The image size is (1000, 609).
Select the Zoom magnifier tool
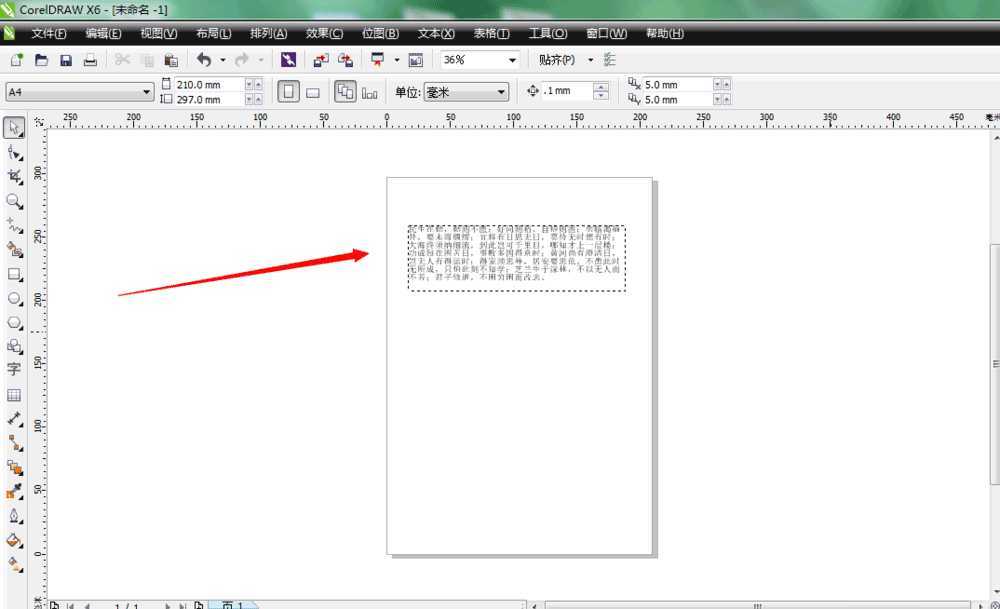tap(14, 201)
